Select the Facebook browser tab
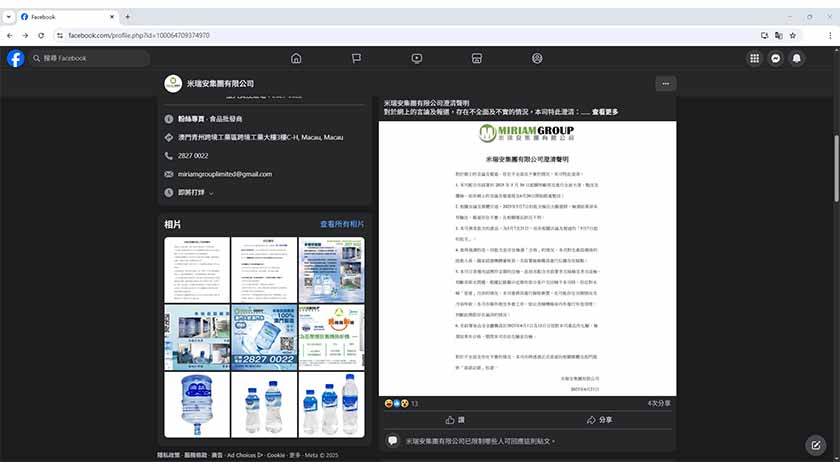Screen dimensions: 840x470 click(67, 17)
